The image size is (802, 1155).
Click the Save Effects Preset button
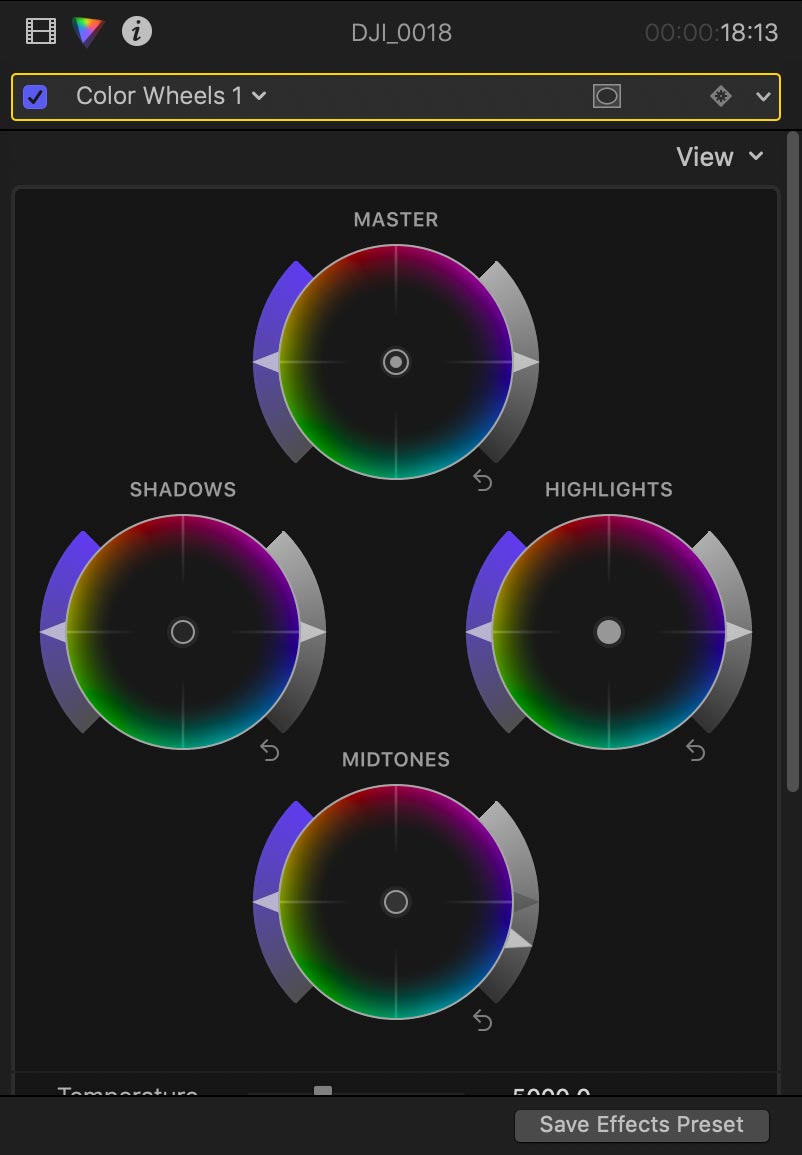(x=641, y=1124)
